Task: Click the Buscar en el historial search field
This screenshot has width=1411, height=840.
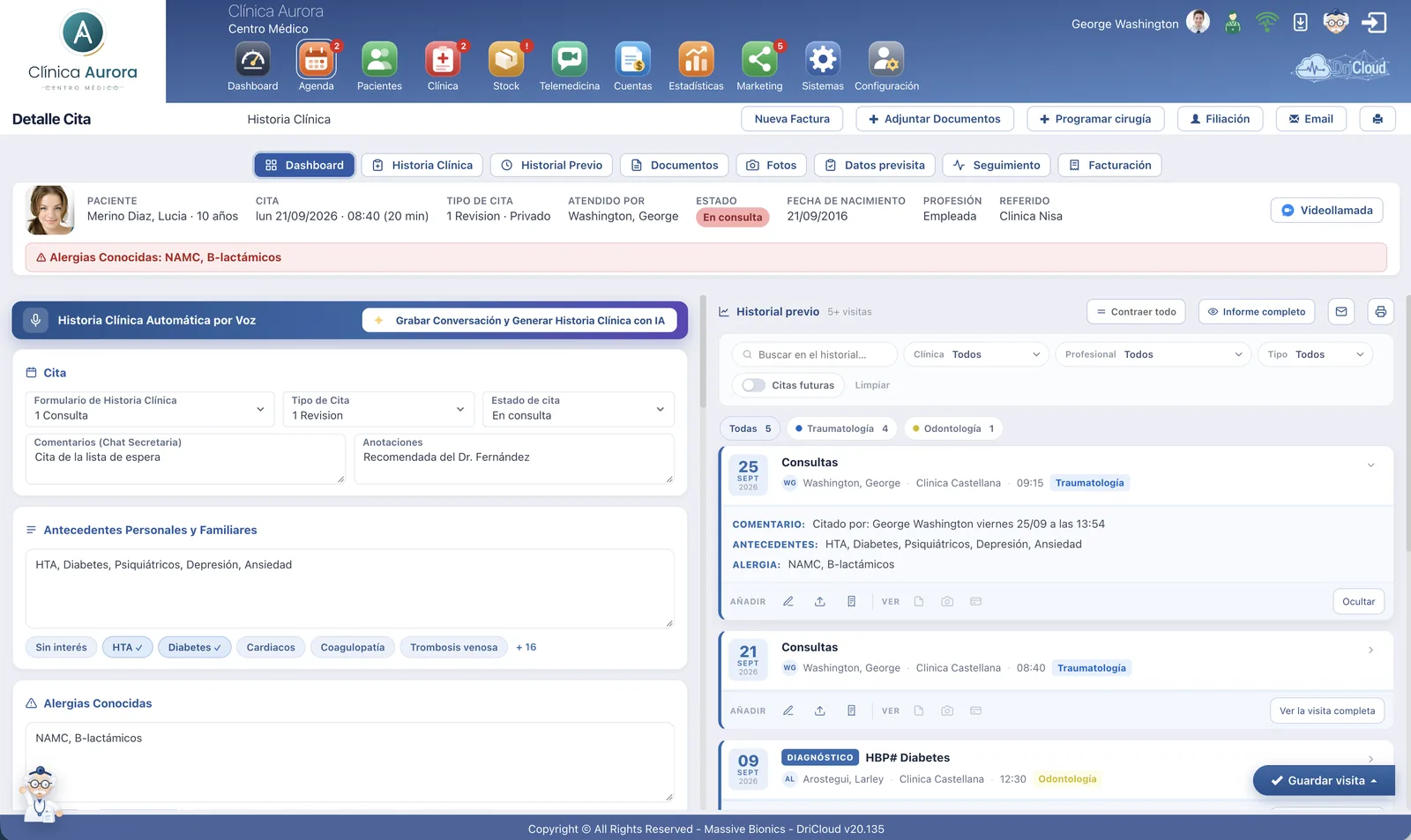Action: tap(815, 354)
